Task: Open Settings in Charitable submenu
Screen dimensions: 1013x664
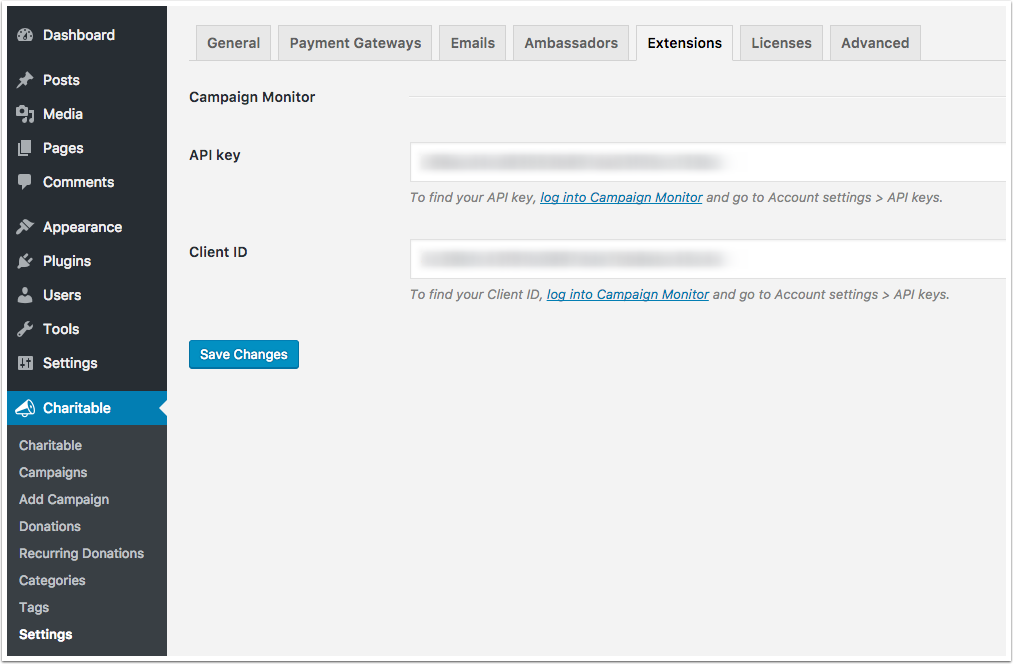Action: 46,635
